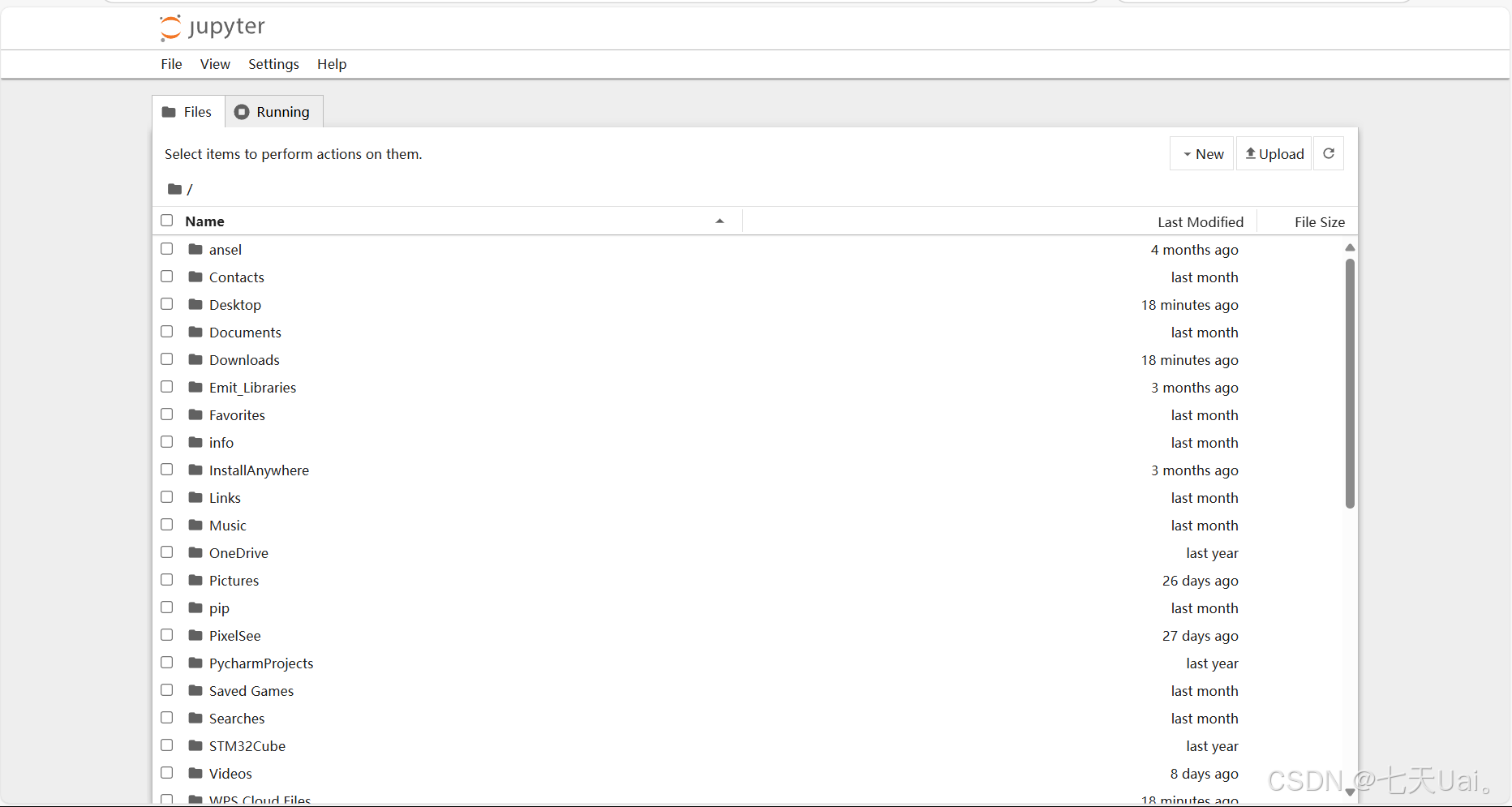
Task: Click the file list vertical scrollbar
Action: pos(1350,384)
